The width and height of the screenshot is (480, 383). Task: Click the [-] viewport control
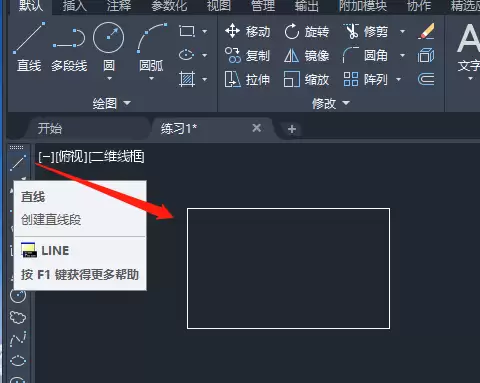(46, 157)
